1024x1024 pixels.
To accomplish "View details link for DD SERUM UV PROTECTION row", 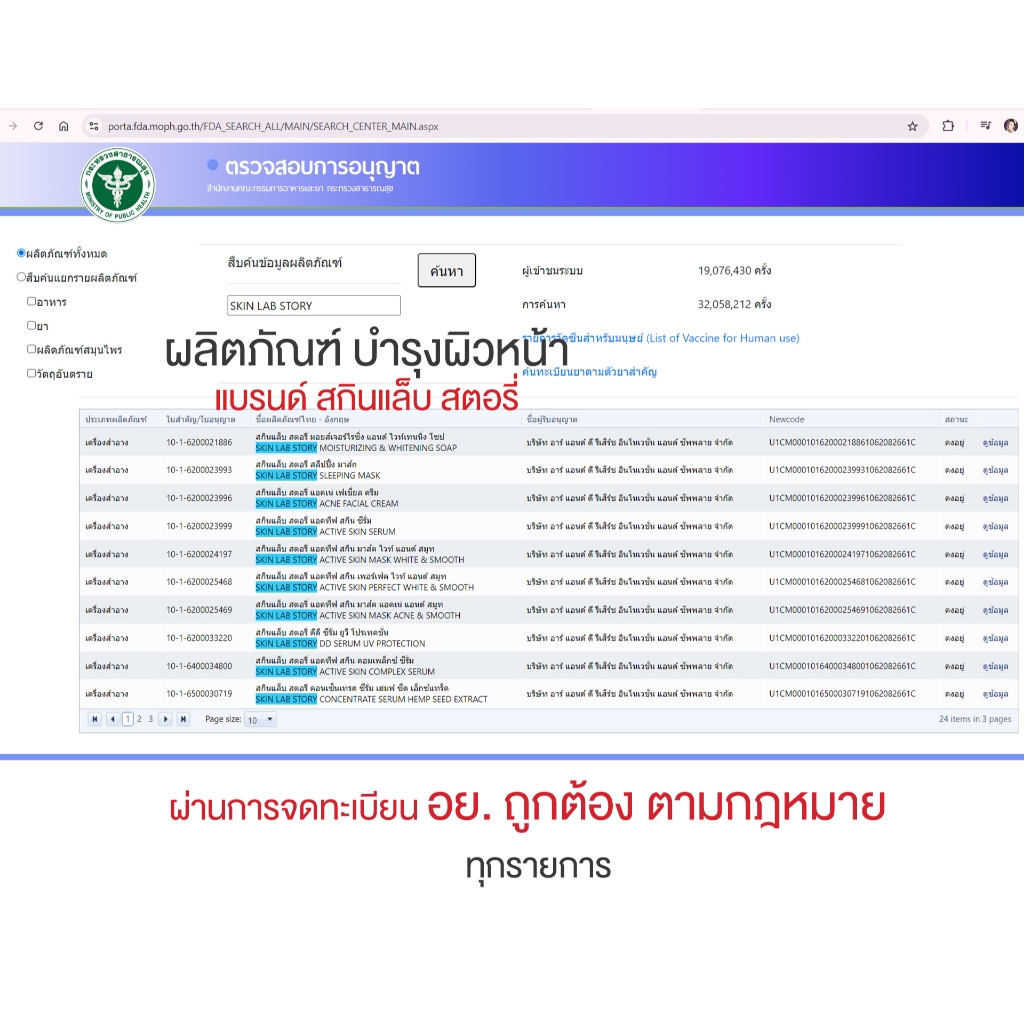I will point(995,638).
